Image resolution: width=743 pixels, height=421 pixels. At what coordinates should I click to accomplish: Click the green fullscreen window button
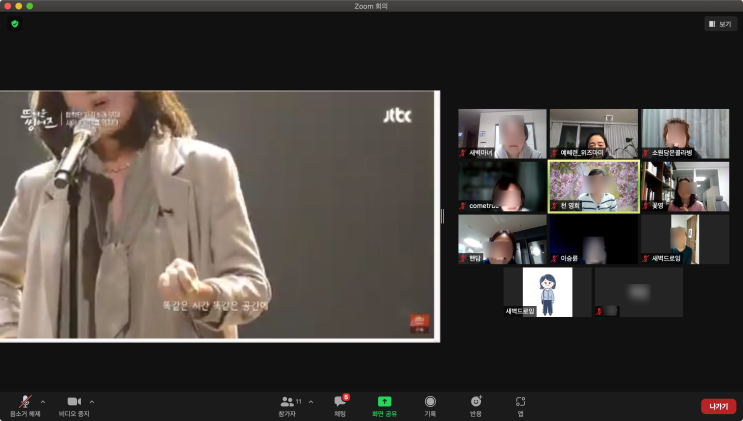coord(30,6)
